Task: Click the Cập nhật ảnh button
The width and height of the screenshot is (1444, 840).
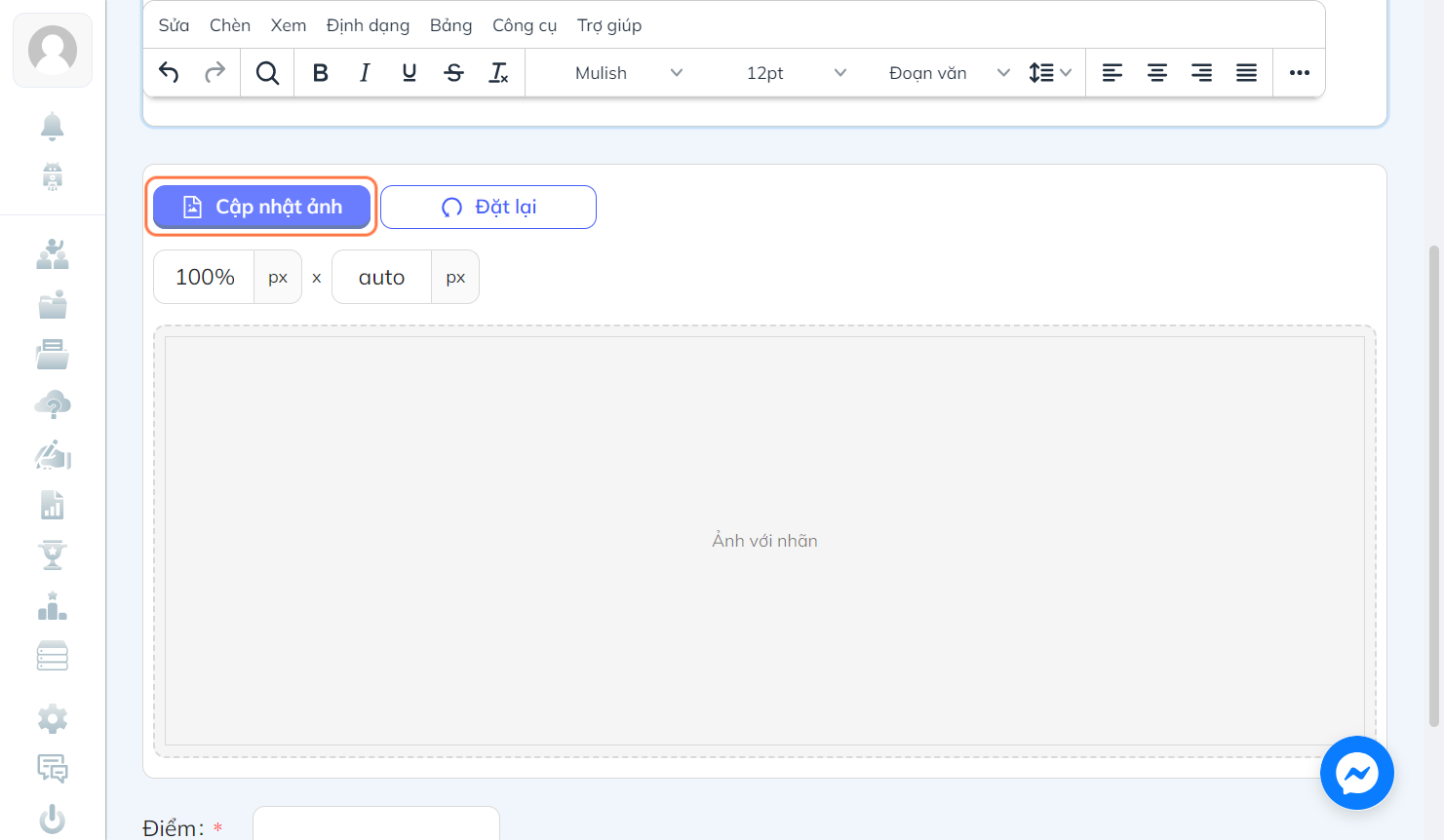Action: (261, 207)
